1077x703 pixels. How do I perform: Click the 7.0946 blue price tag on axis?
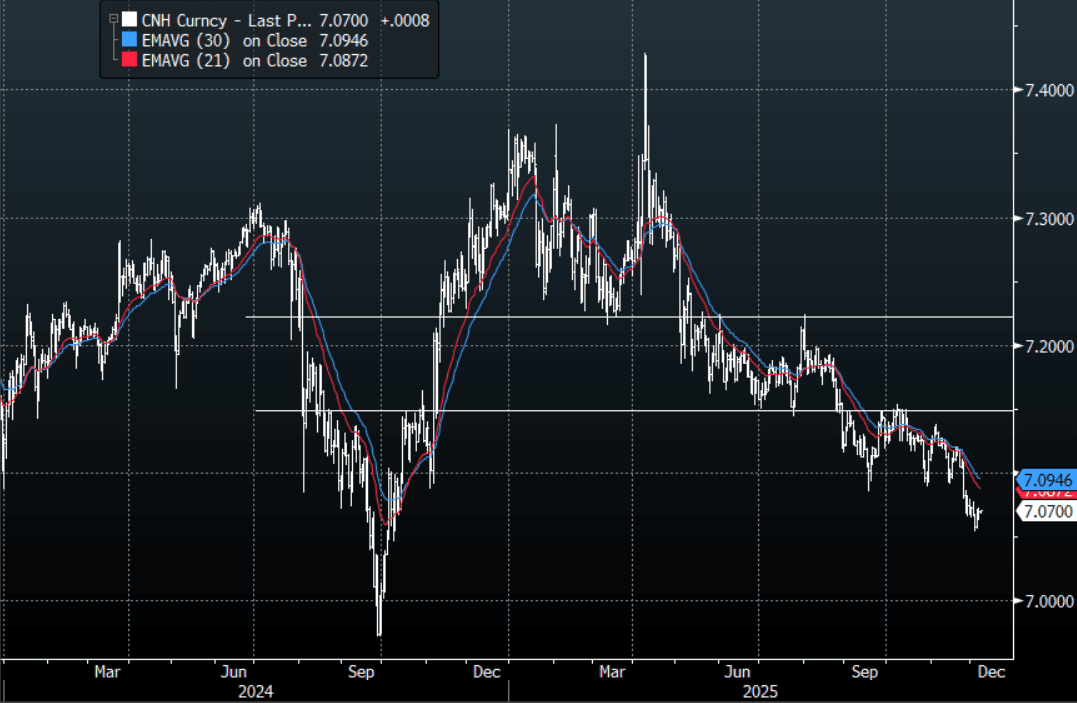1045,479
